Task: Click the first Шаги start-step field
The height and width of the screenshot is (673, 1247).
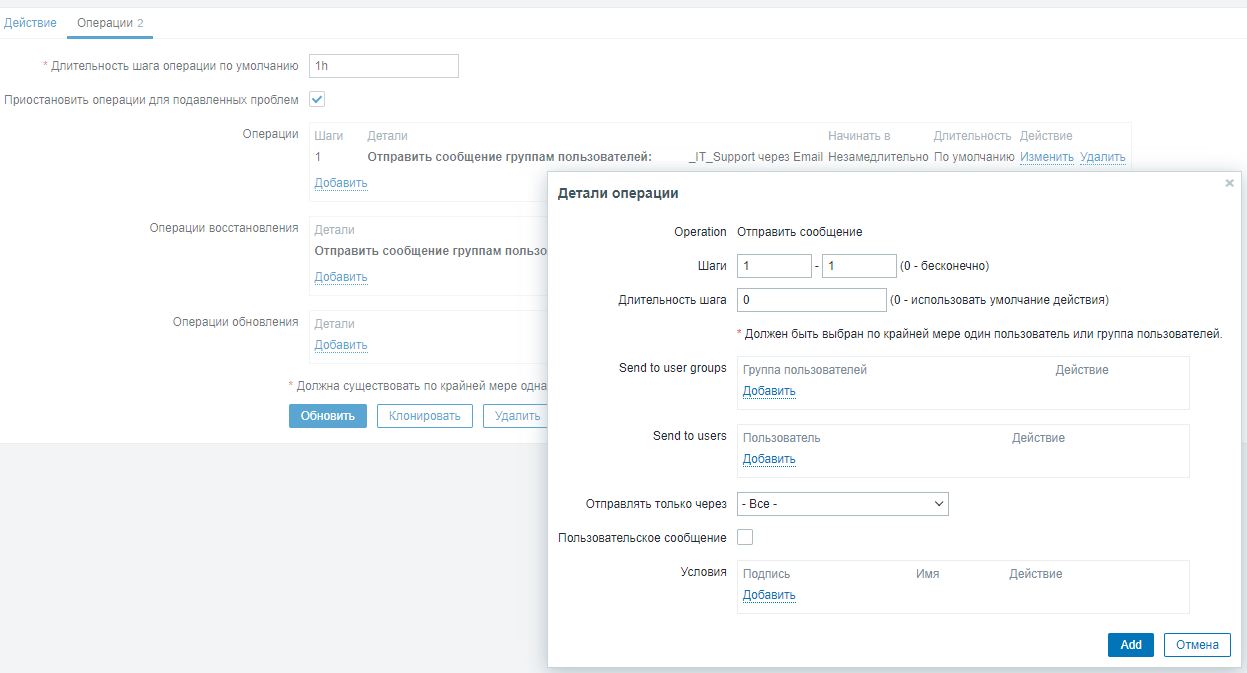Action: pyautogui.click(x=774, y=266)
